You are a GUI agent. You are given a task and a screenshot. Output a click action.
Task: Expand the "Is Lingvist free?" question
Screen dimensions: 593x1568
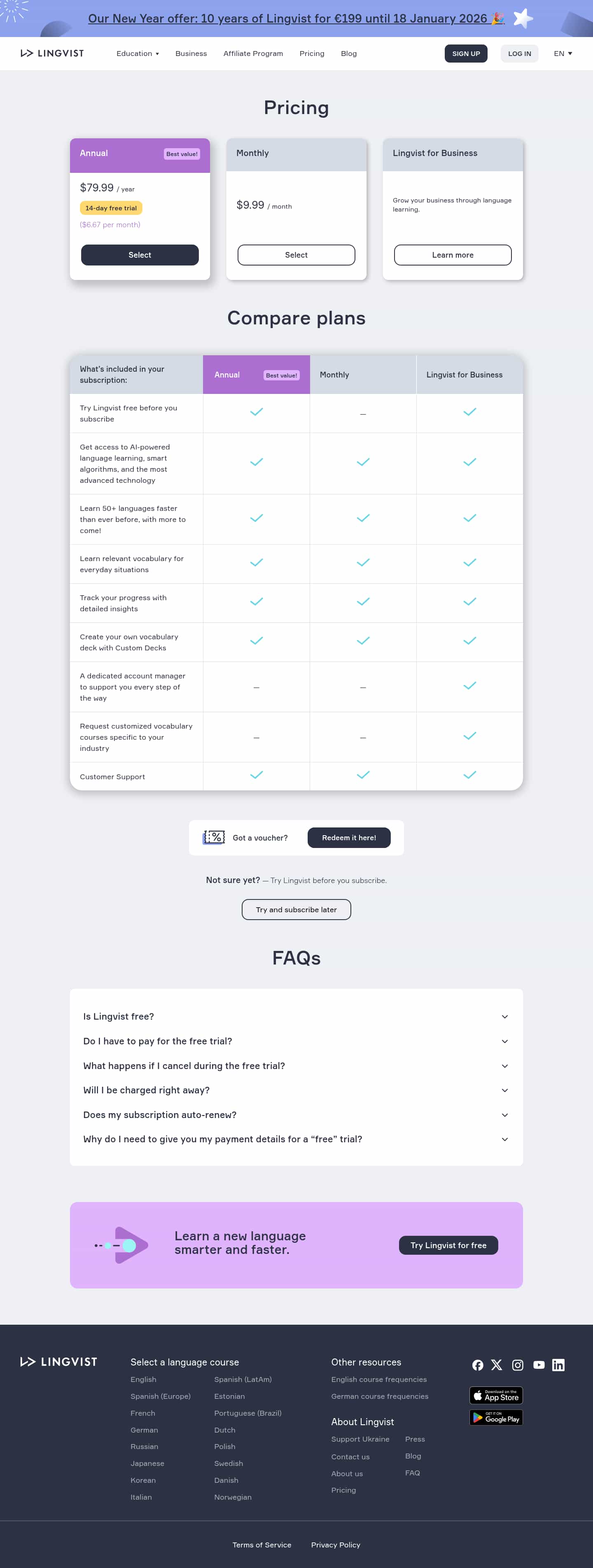coord(296,1016)
